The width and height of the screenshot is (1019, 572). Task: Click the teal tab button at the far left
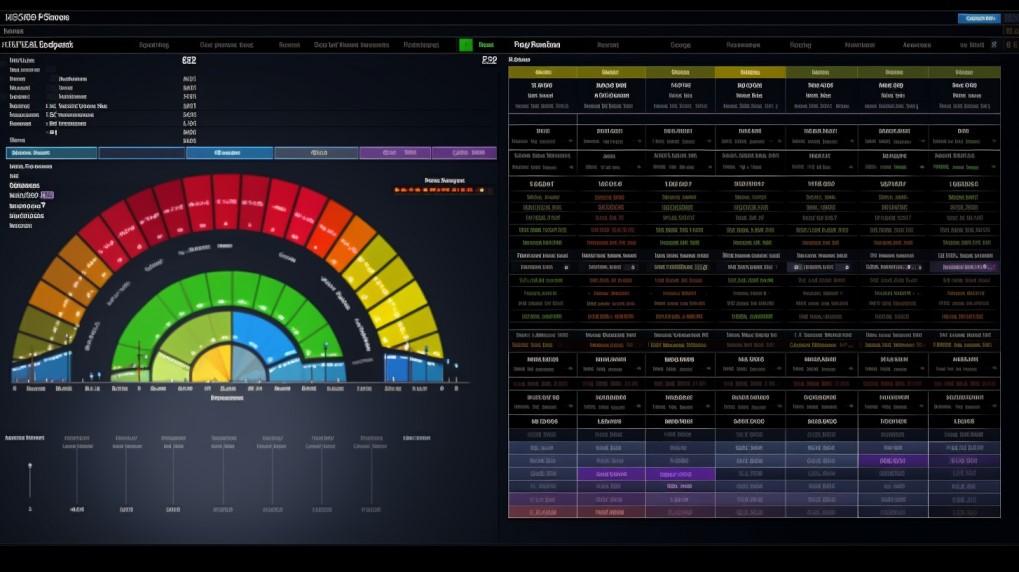click(52, 153)
